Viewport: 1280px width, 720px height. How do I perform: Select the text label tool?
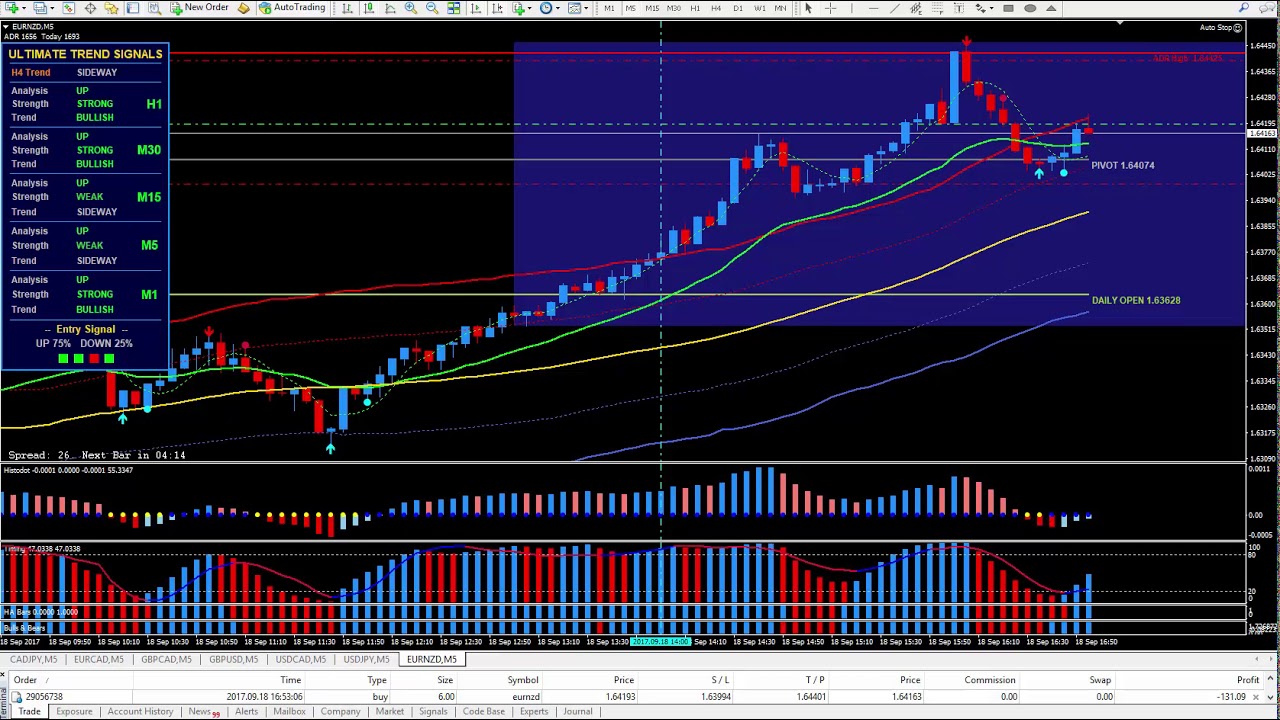[959, 8]
